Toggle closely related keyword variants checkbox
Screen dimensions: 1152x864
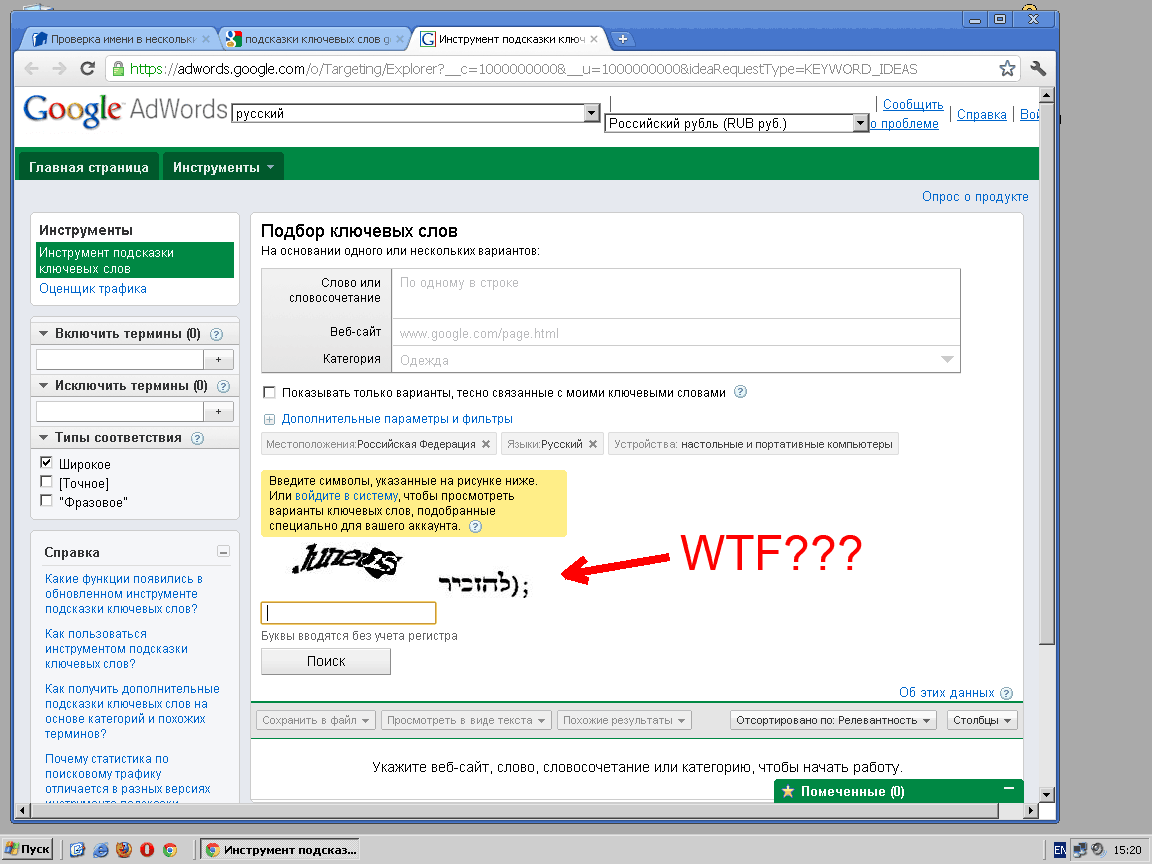269,393
